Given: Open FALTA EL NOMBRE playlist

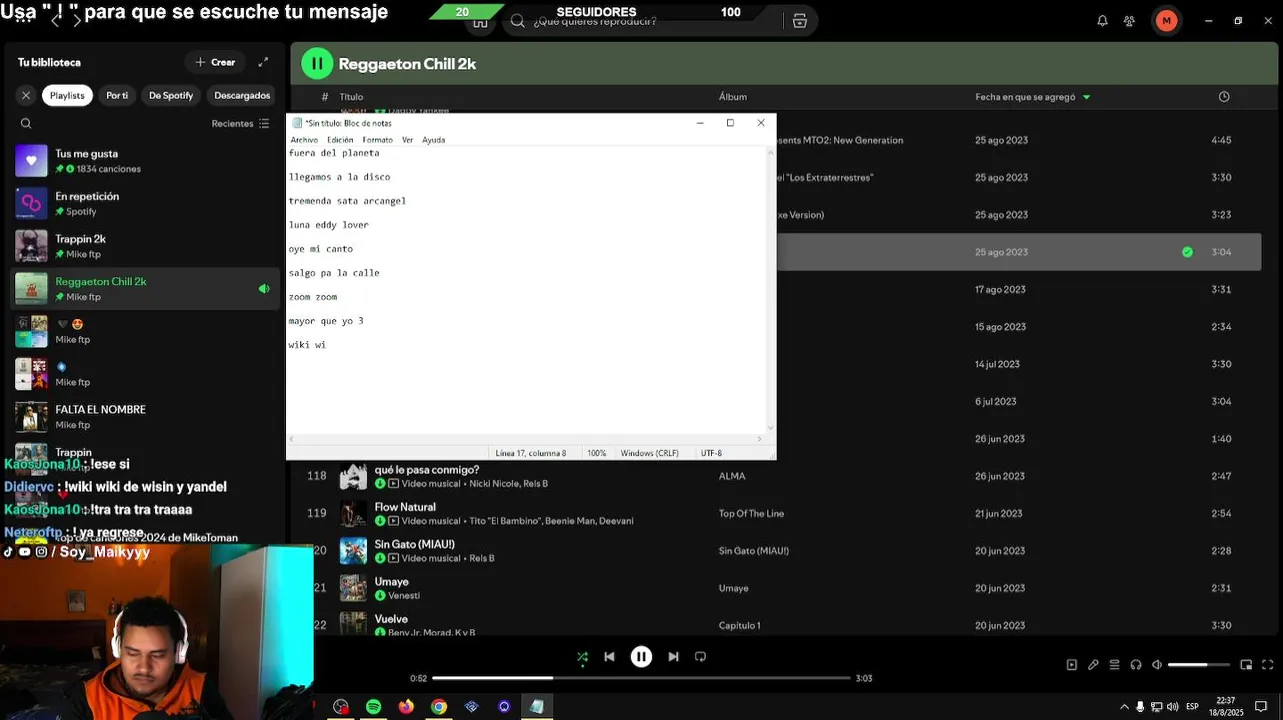Looking at the screenshot, I should [145, 417].
